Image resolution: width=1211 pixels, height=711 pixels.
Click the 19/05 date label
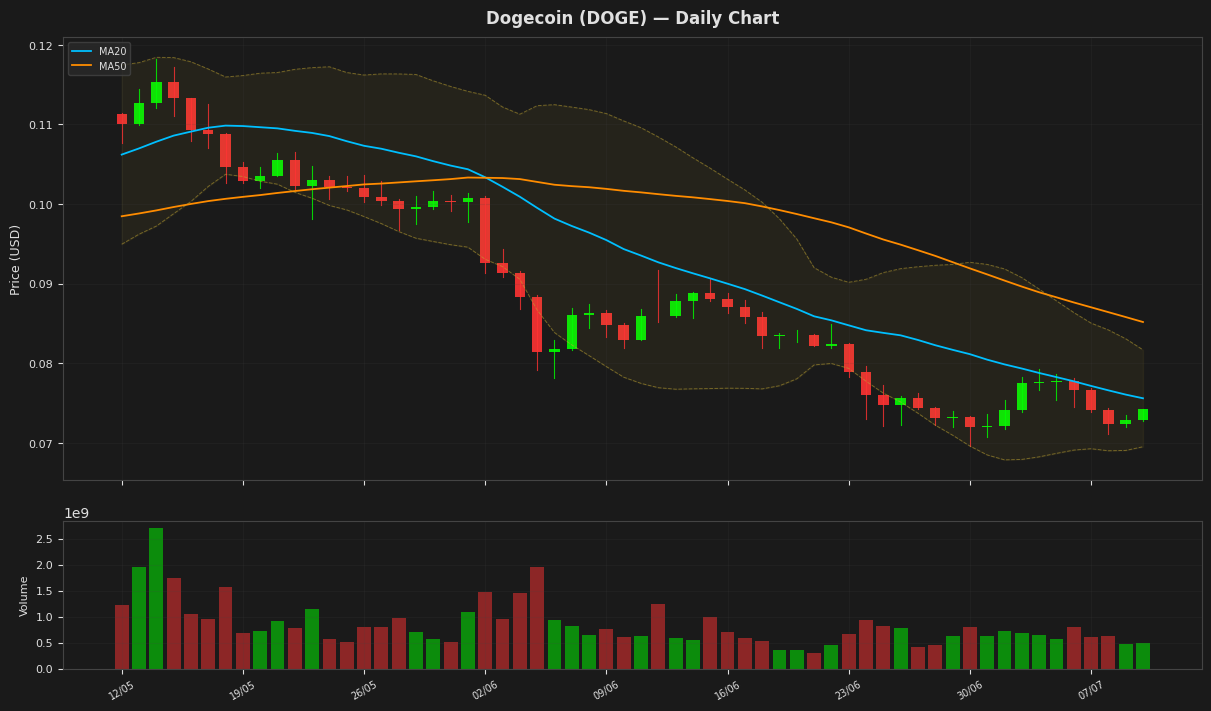pyautogui.click(x=242, y=689)
